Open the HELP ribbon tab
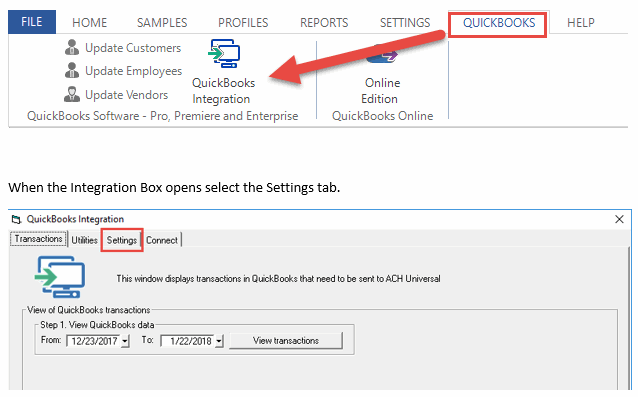Image resolution: width=638 pixels, height=397 pixels. (581, 23)
